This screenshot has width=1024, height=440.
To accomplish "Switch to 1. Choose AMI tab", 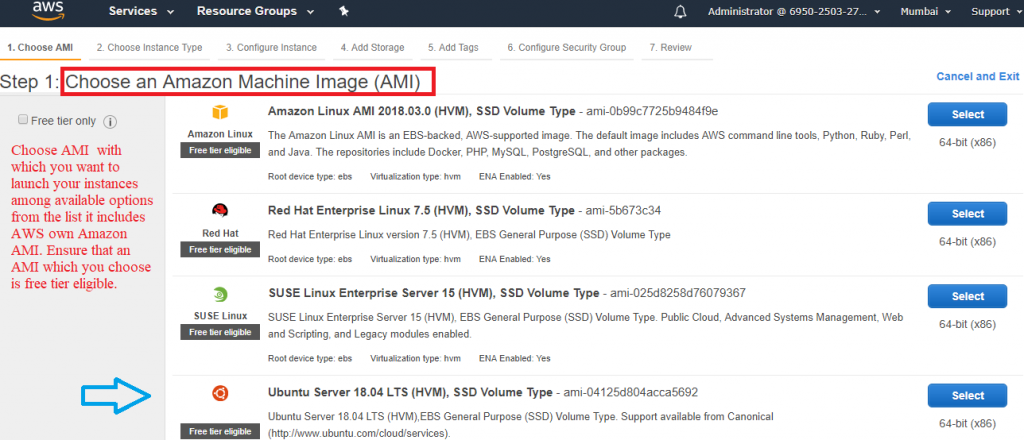I will click(x=40, y=48).
